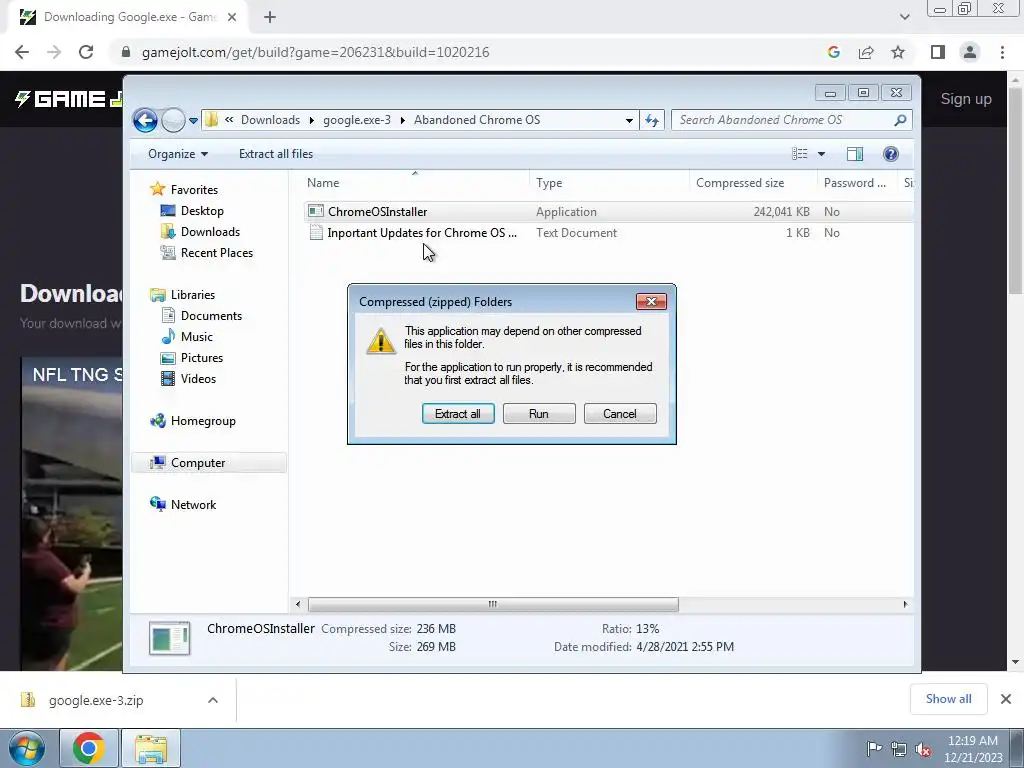1024x768 pixels.
Task: Open a new Chrome tab
Action: pos(270,17)
